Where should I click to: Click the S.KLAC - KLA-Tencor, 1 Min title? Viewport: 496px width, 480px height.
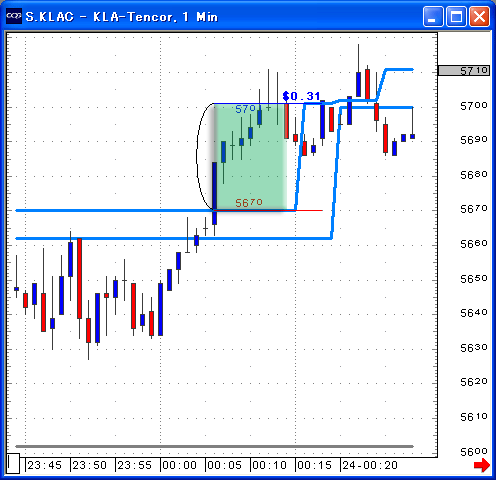coord(122,17)
